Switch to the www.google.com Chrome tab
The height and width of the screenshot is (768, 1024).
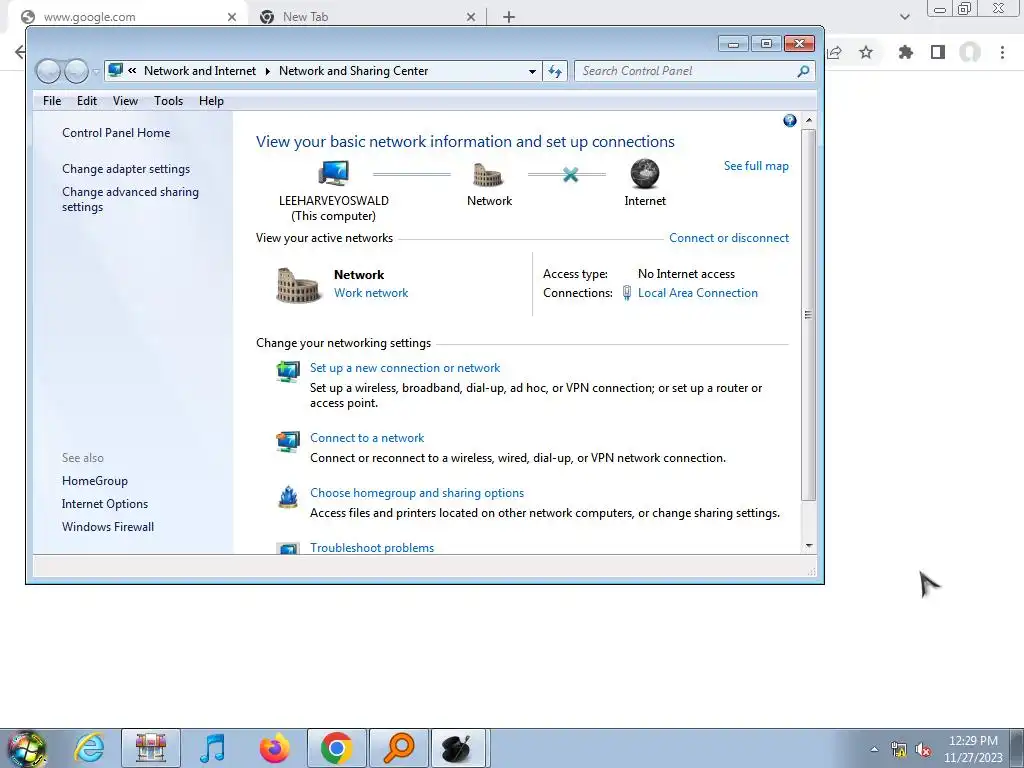point(127,17)
